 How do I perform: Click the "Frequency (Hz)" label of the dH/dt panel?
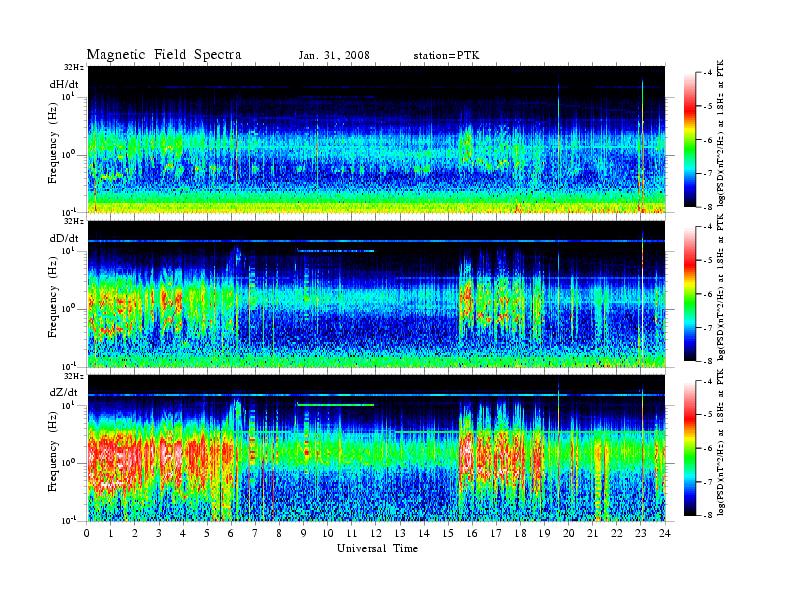pos(53,144)
